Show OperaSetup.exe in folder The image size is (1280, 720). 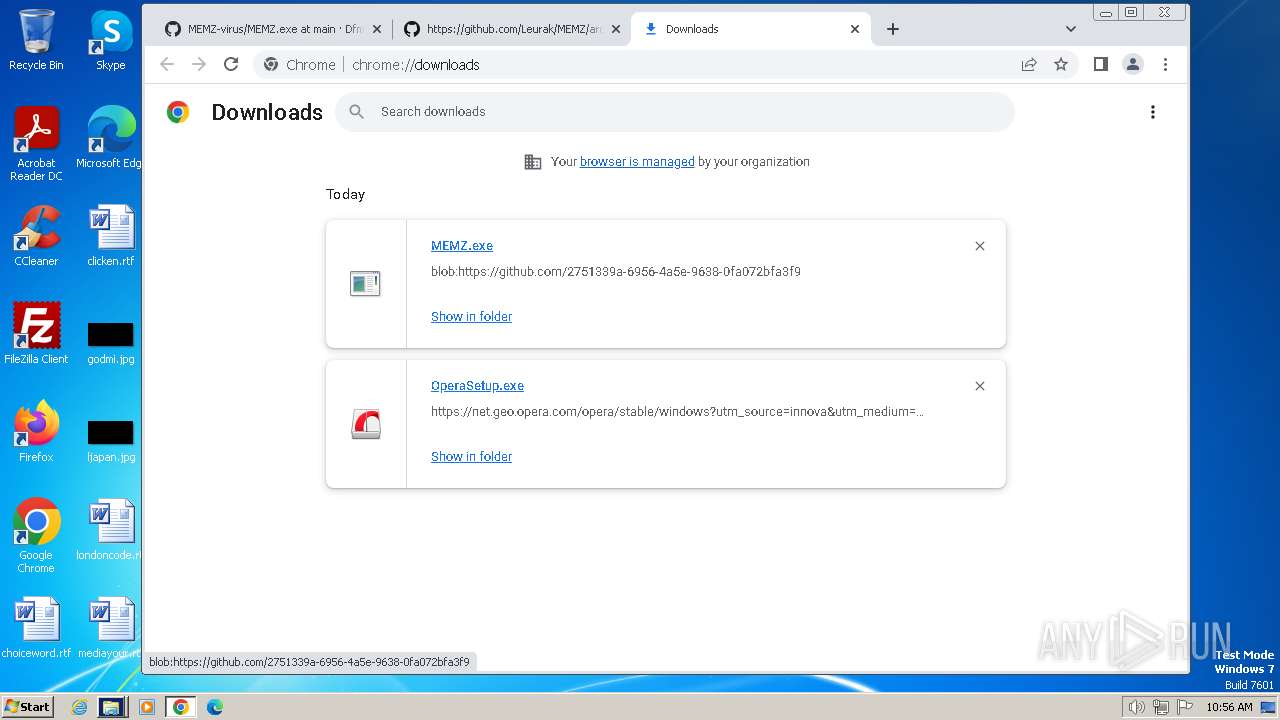coord(471,456)
